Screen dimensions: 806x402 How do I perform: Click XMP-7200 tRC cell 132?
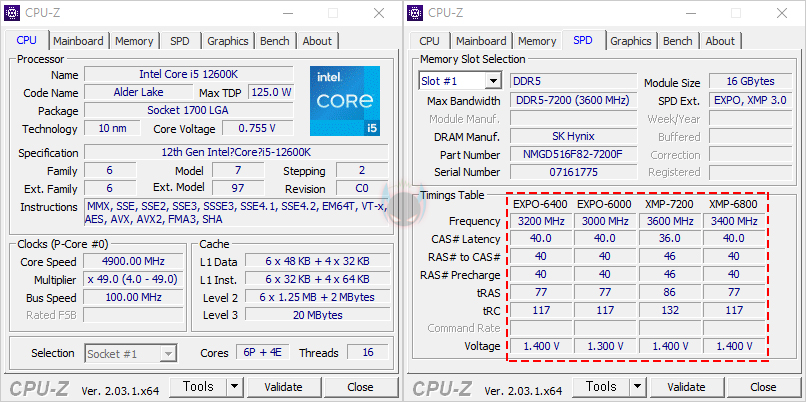(670, 310)
